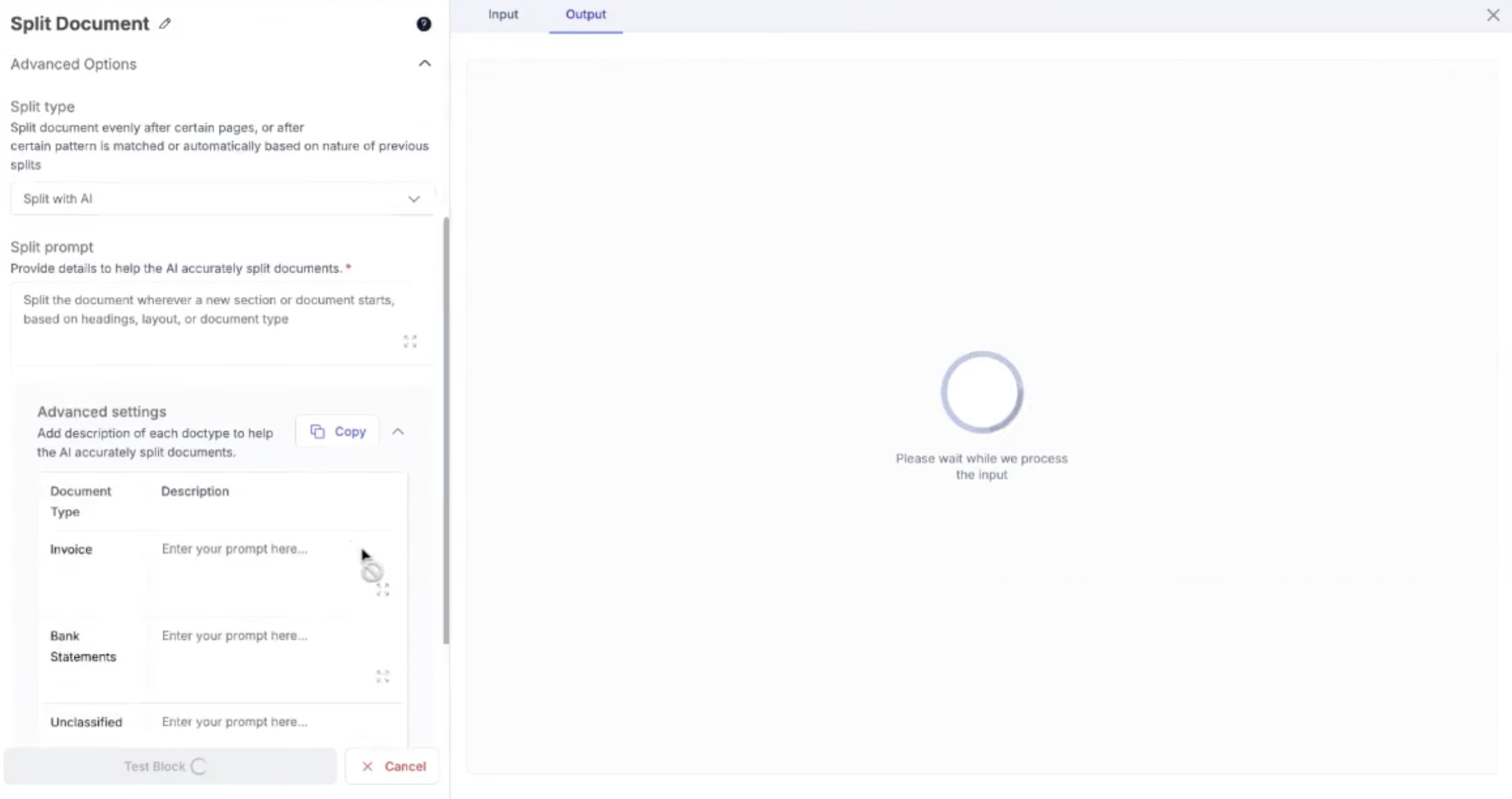This screenshot has width=1512, height=799.
Task: Collapse the Advanced Options section
Action: pos(424,63)
